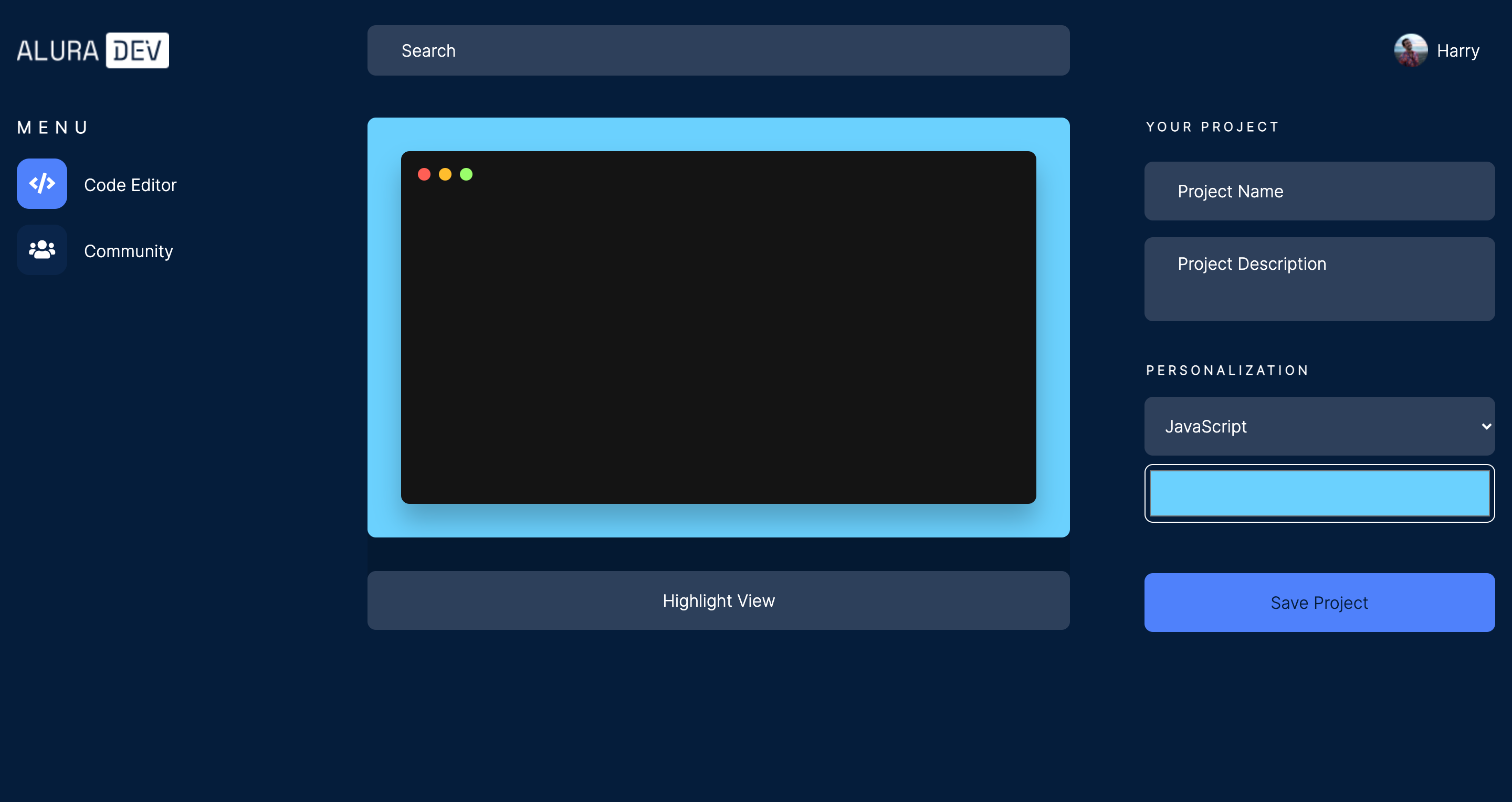
Task: Click the Code Editor icon
Action: point(41,184)
